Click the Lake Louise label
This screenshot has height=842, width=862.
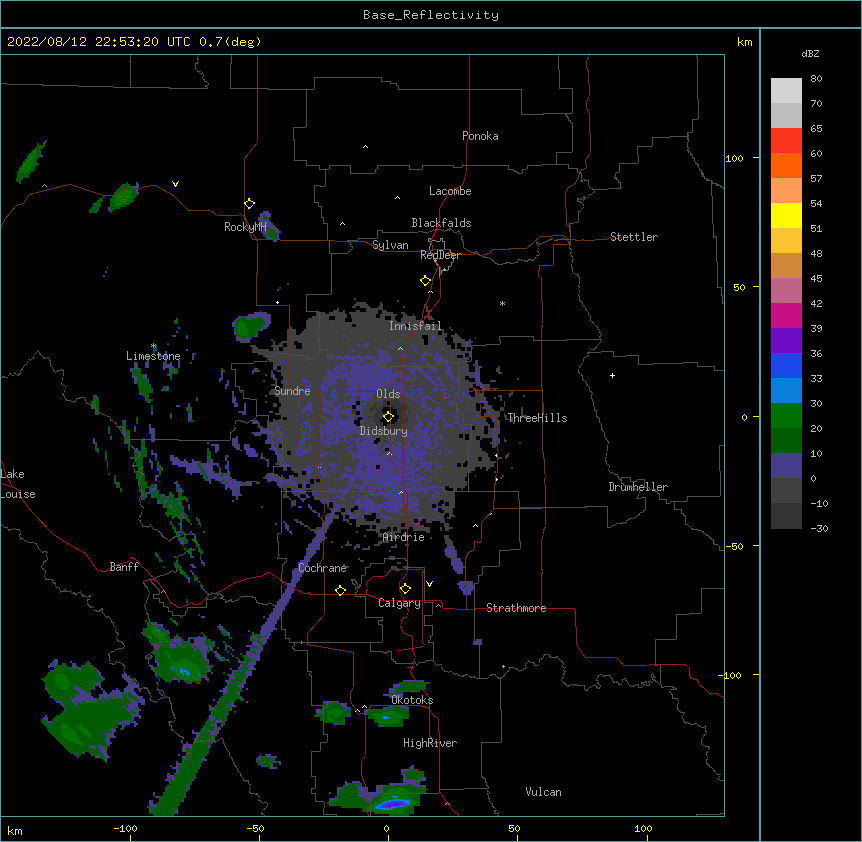(18, 484)
